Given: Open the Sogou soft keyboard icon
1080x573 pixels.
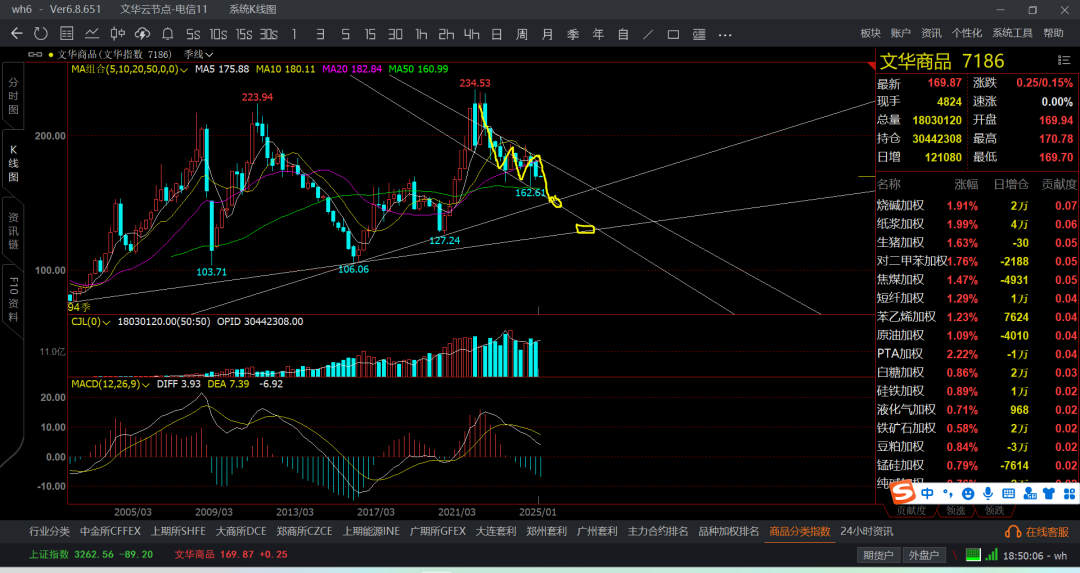Looking at the screenshot, I should point(1008,494).
